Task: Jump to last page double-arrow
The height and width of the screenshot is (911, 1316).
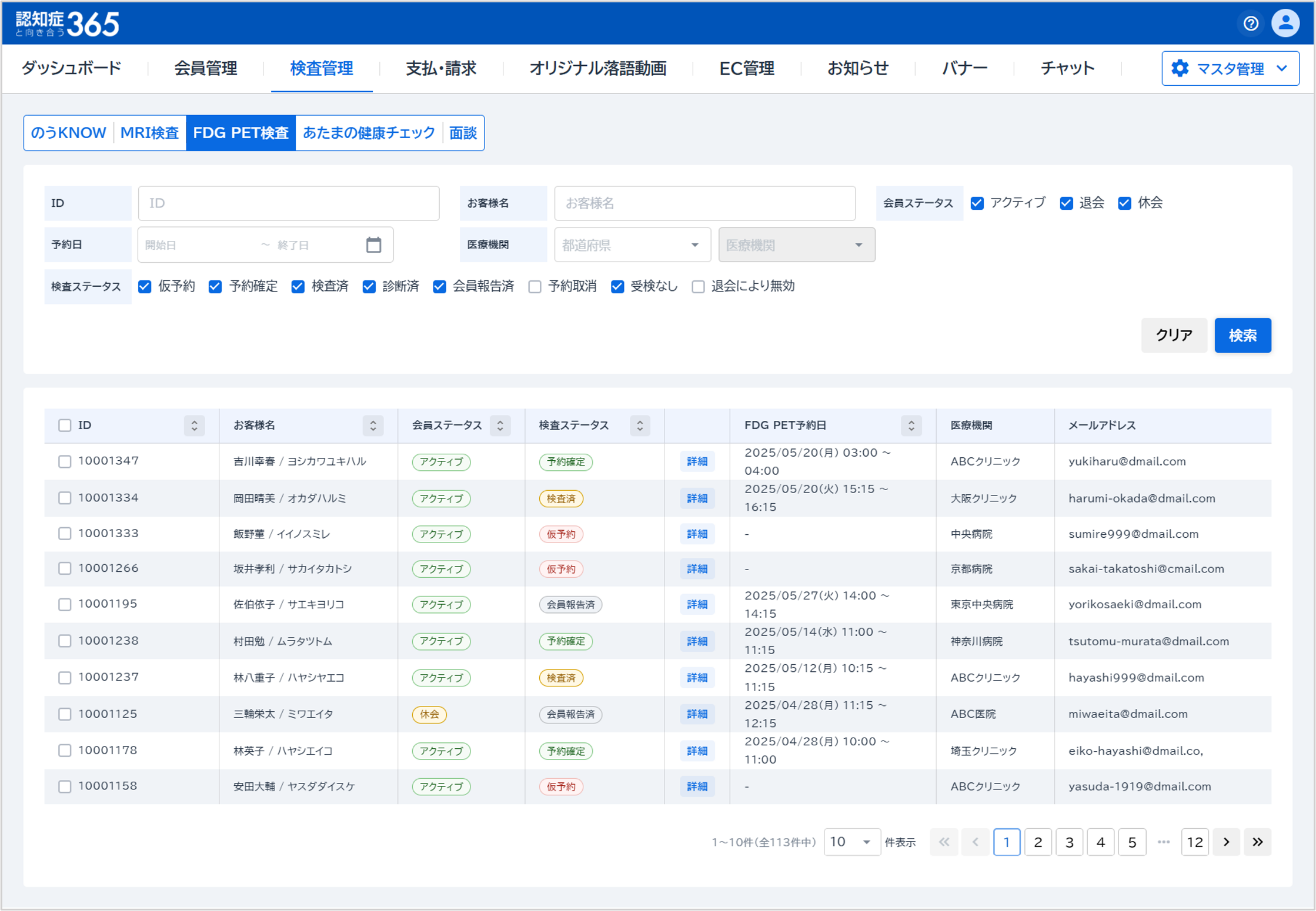Action: tap(1257, 842)
